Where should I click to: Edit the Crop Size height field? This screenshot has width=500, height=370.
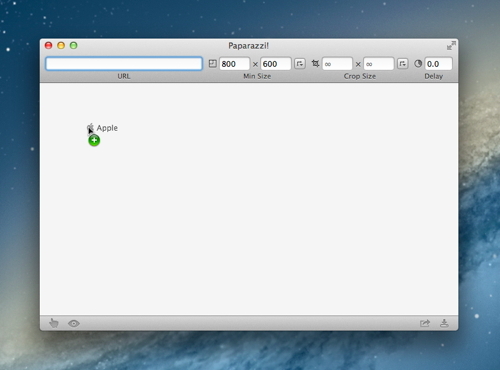pos(378,64)
